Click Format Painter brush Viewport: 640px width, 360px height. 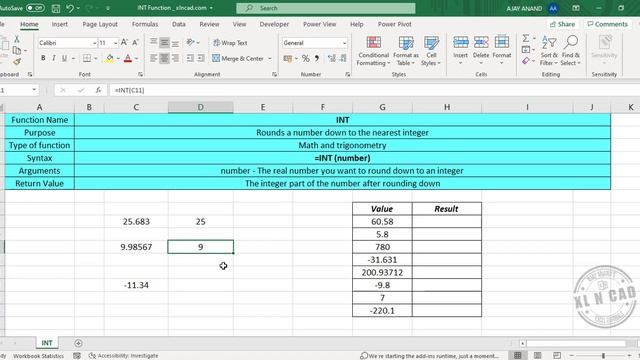coord(17,62)
